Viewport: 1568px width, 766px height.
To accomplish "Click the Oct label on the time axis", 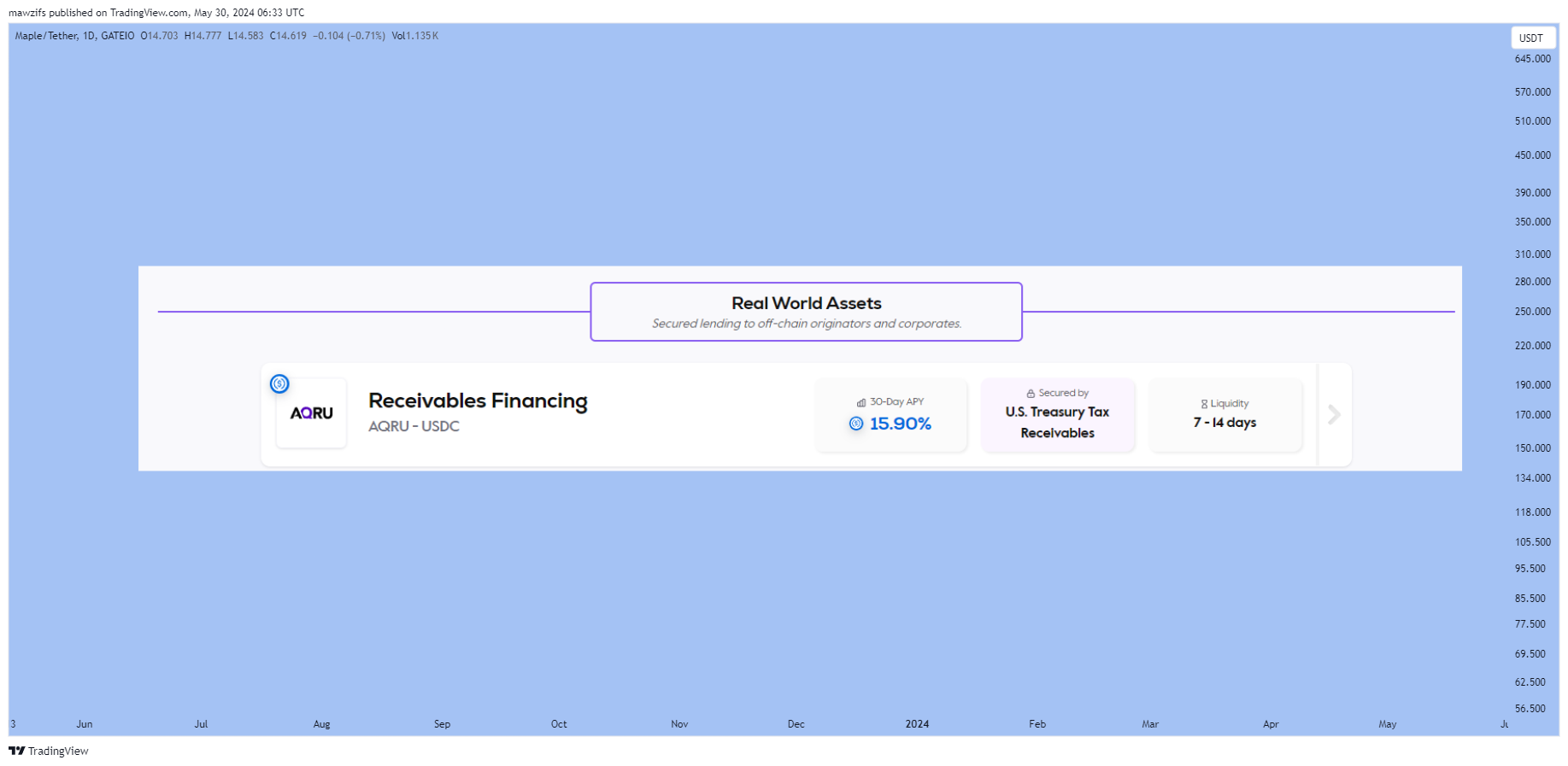I will click(559, 724).
